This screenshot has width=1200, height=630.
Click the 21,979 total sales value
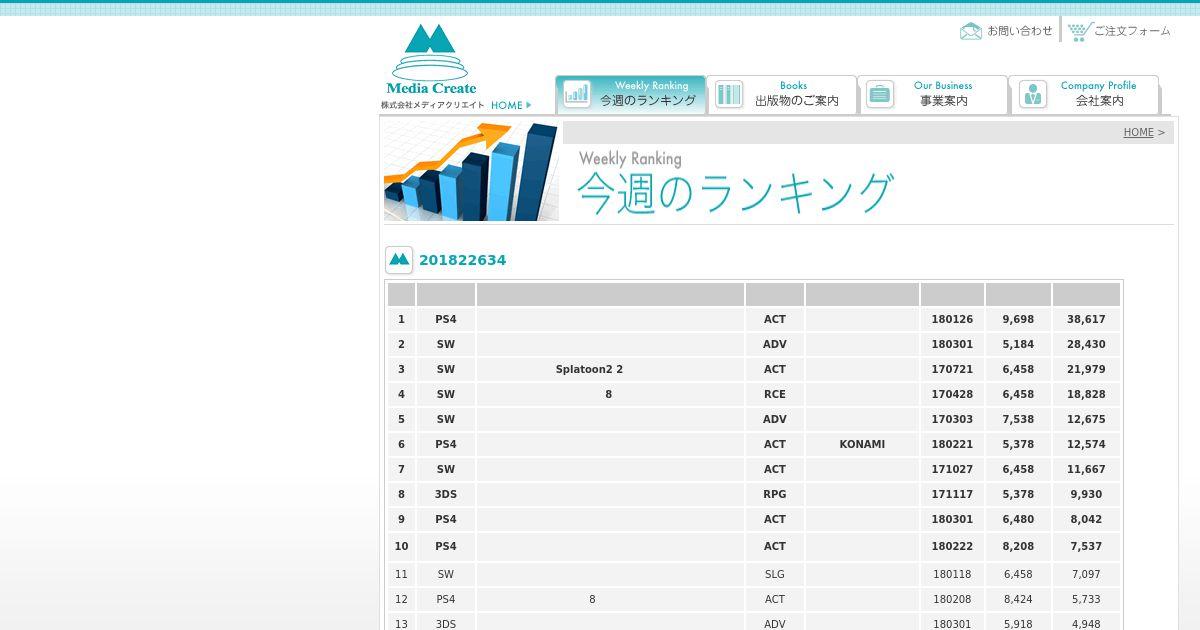coord(1086,369)
